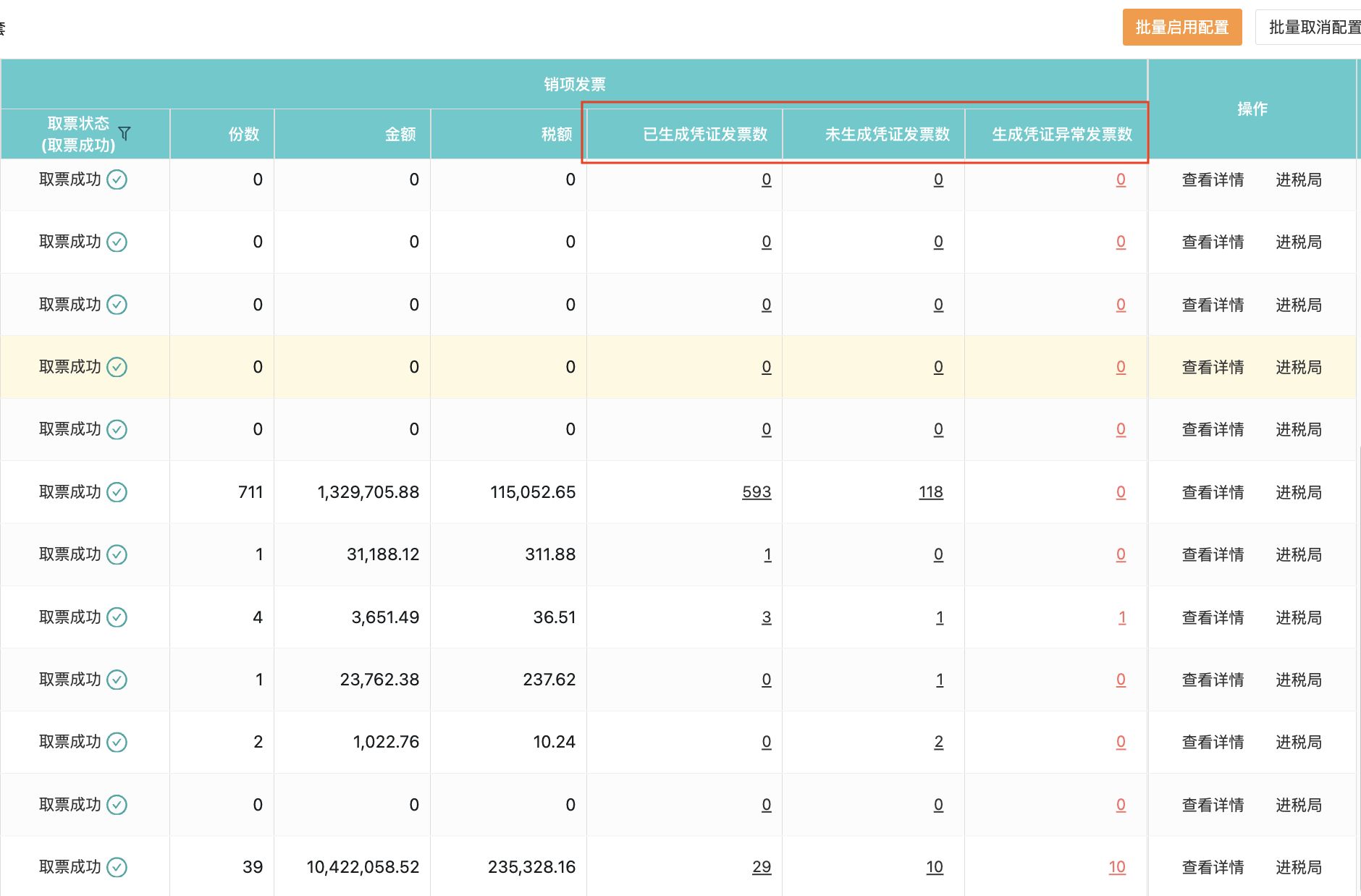1361x896 pixels.
Task: Click the checkmark icon in the 31,188.12 row
Action: coord(117,554)
